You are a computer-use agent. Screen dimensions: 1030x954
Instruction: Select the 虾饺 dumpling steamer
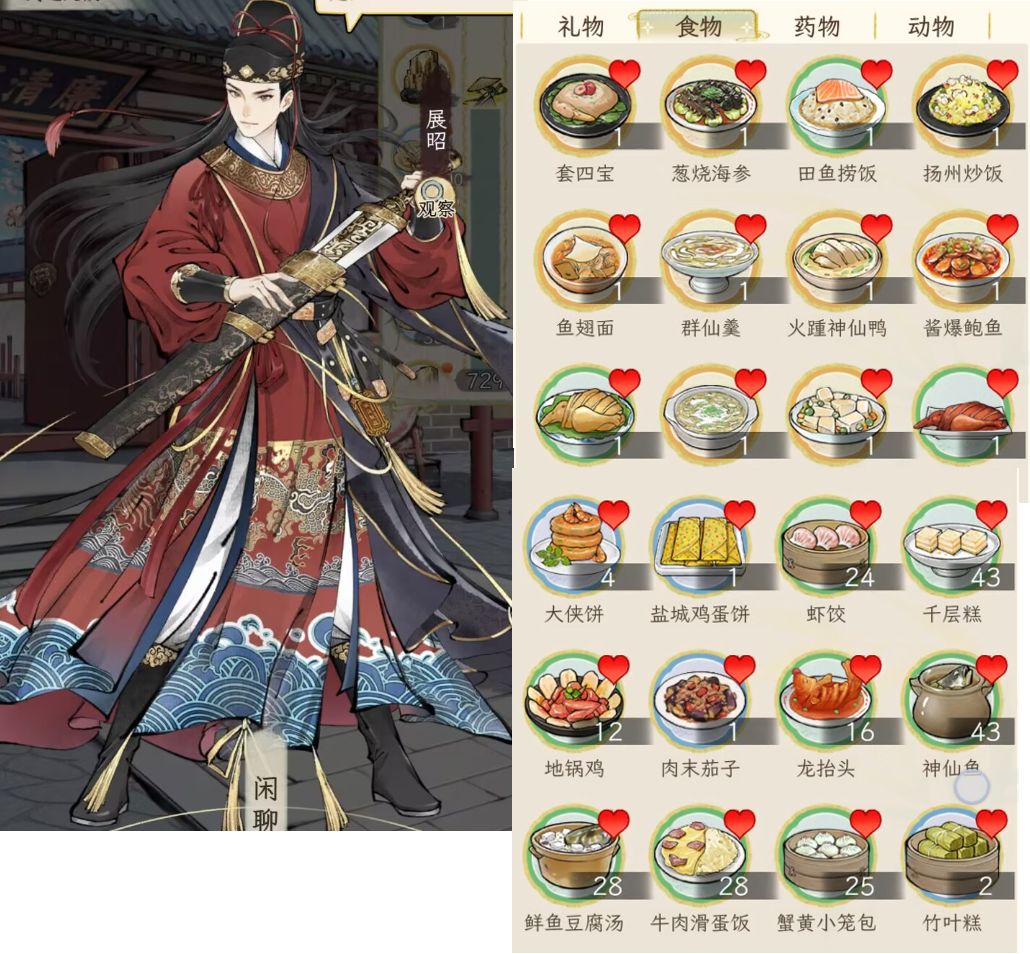point(826,545)
